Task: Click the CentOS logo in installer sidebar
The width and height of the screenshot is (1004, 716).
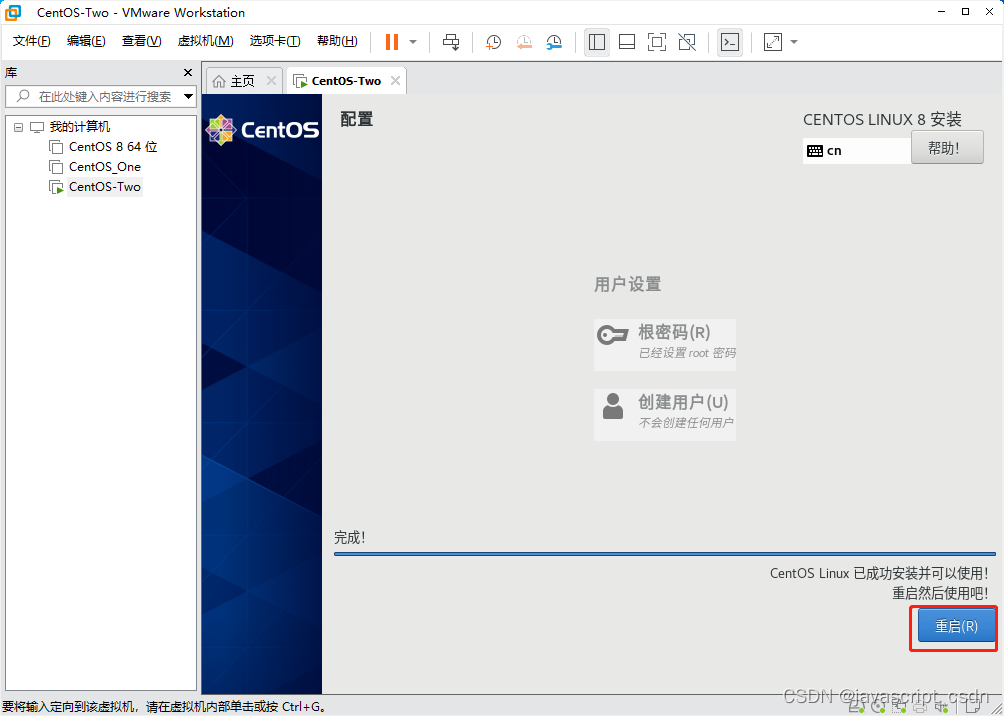Action: 262,130
